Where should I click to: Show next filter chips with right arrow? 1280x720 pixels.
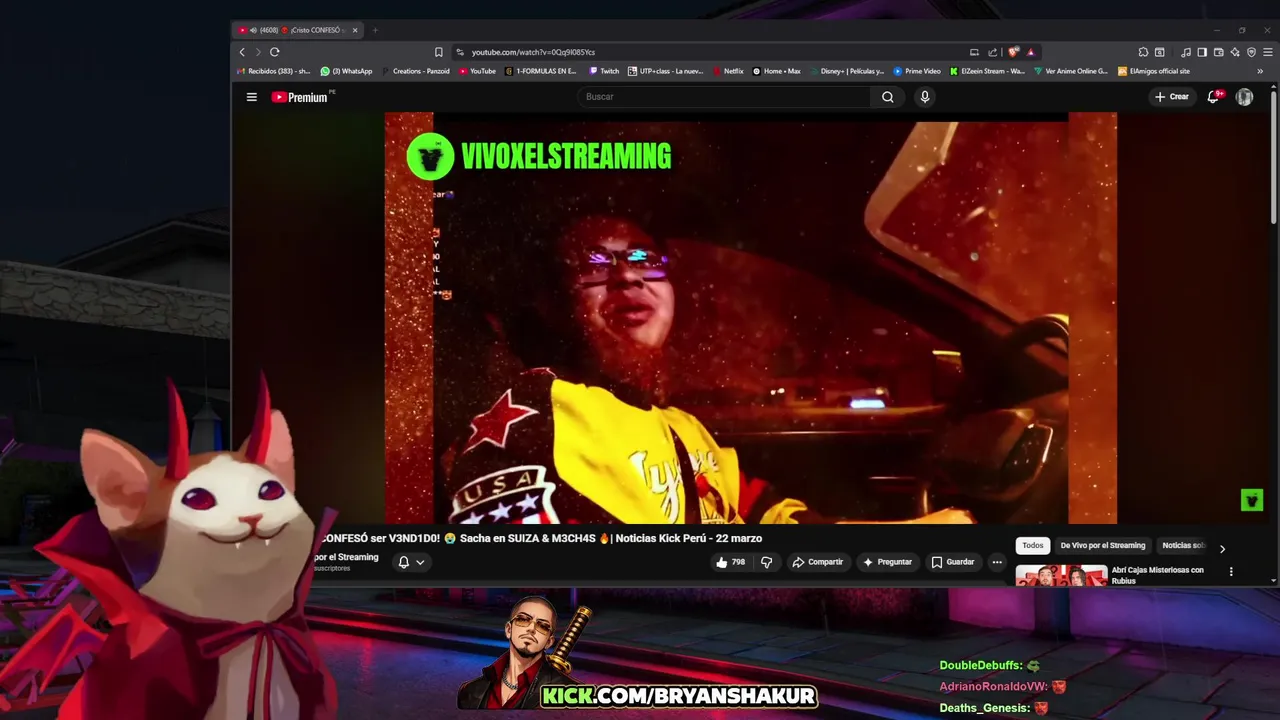click(1222, 548)
